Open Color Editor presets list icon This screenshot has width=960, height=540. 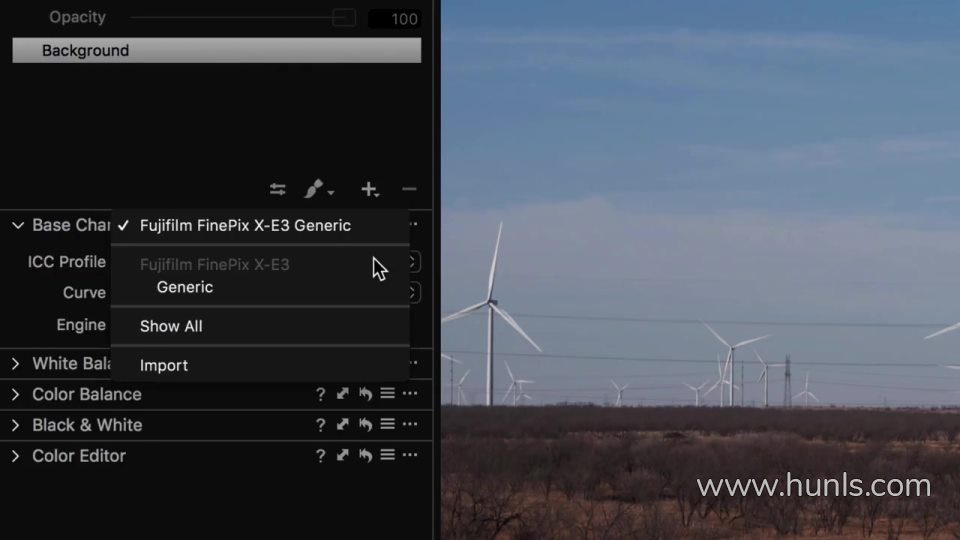pos(388,454)
